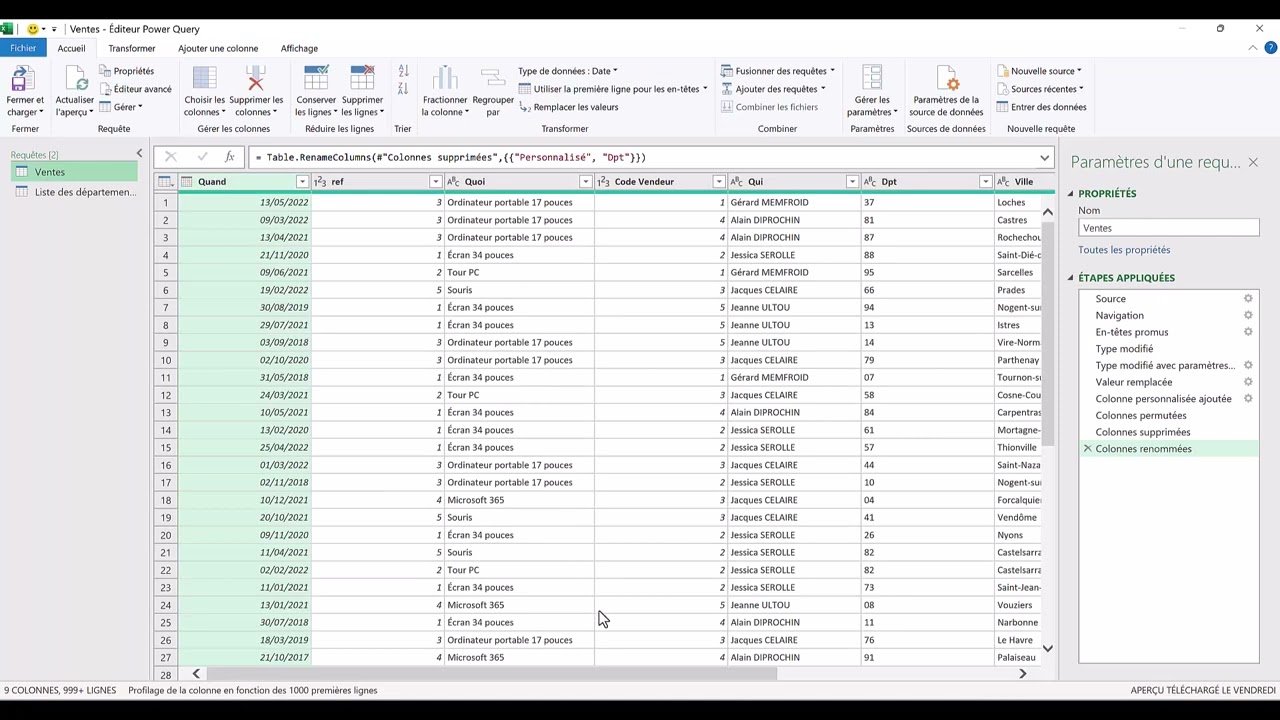The image size is (1280, 720).
Task: Click Fractionner la colonne icon
Action: (x=445, y=79)
